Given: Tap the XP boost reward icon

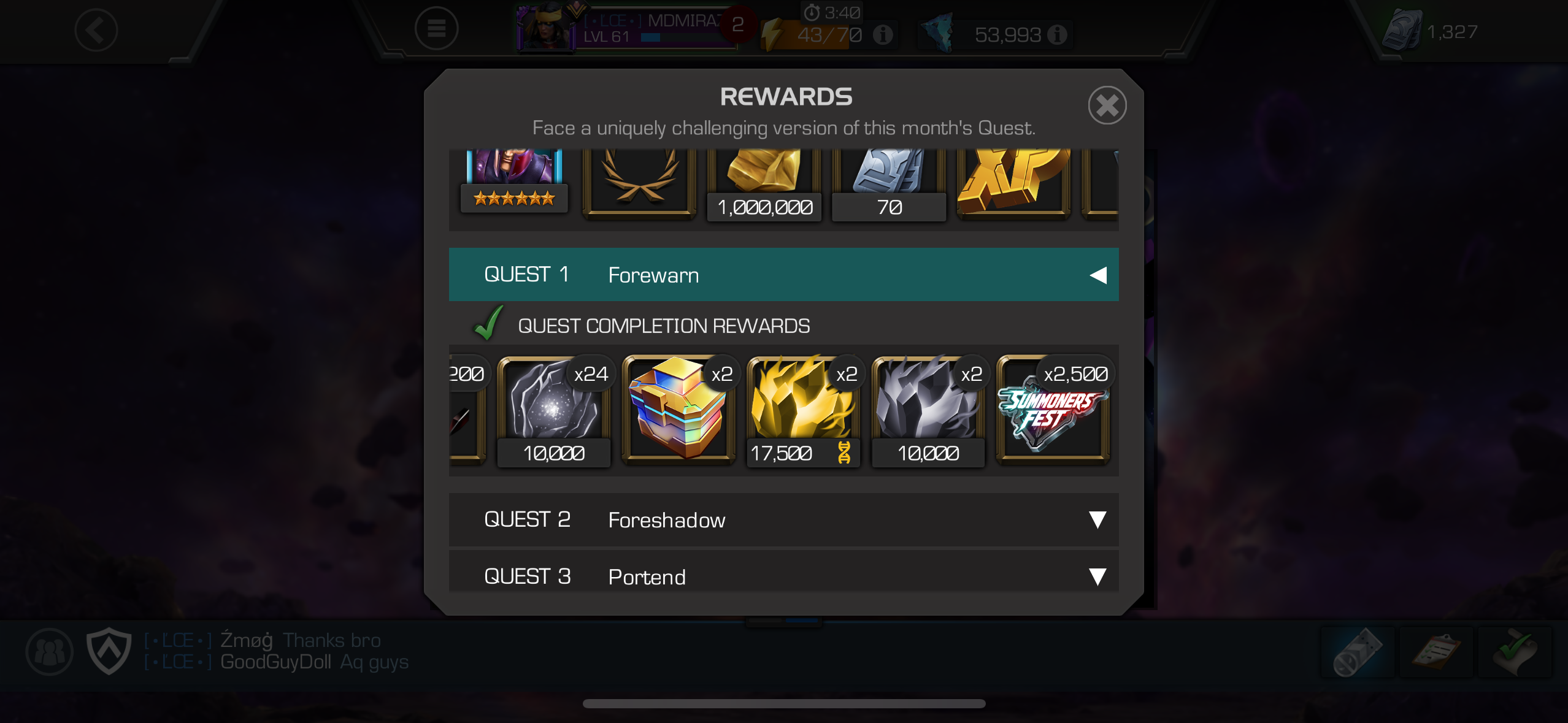Looking at the screenshot, I should click(1013, 184).
